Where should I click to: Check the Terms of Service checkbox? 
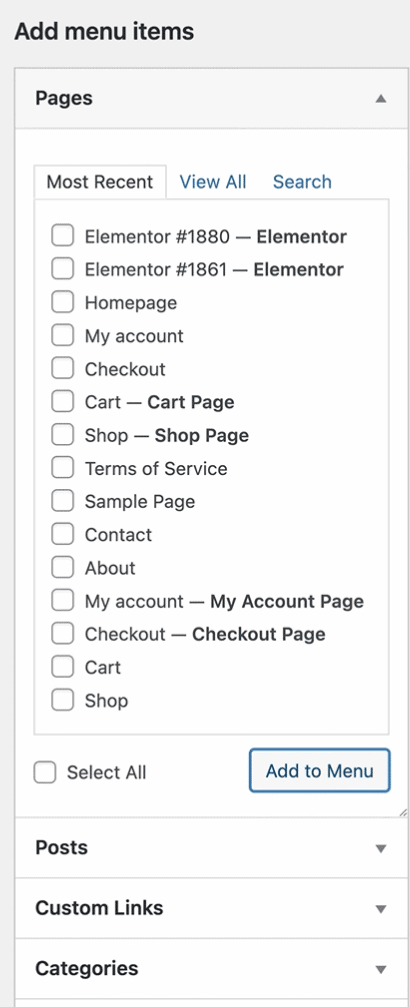point(62,468)
